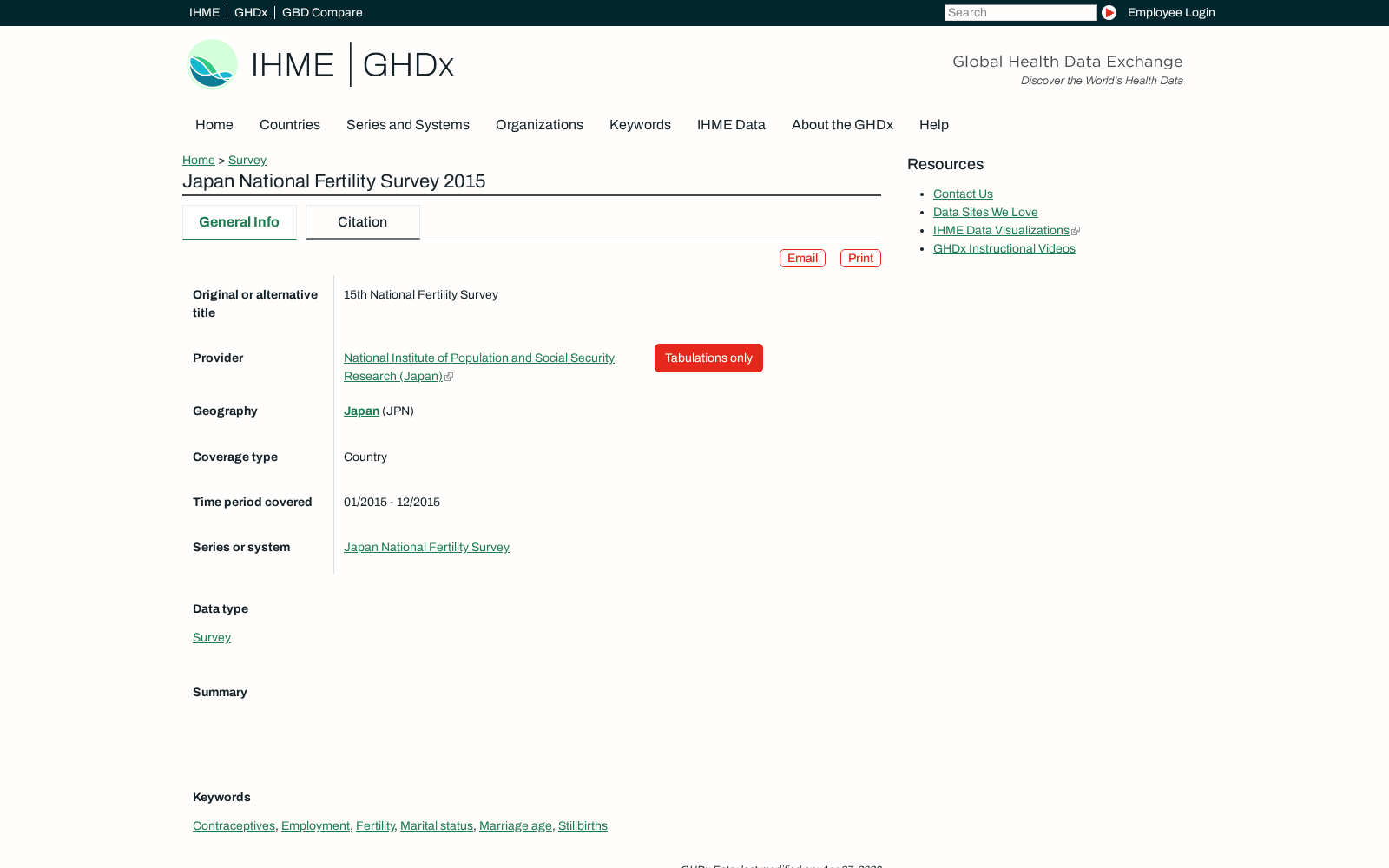The image size is (1389, 868).
Task: Open the Series and Systems menu
Action: [408, 125]
